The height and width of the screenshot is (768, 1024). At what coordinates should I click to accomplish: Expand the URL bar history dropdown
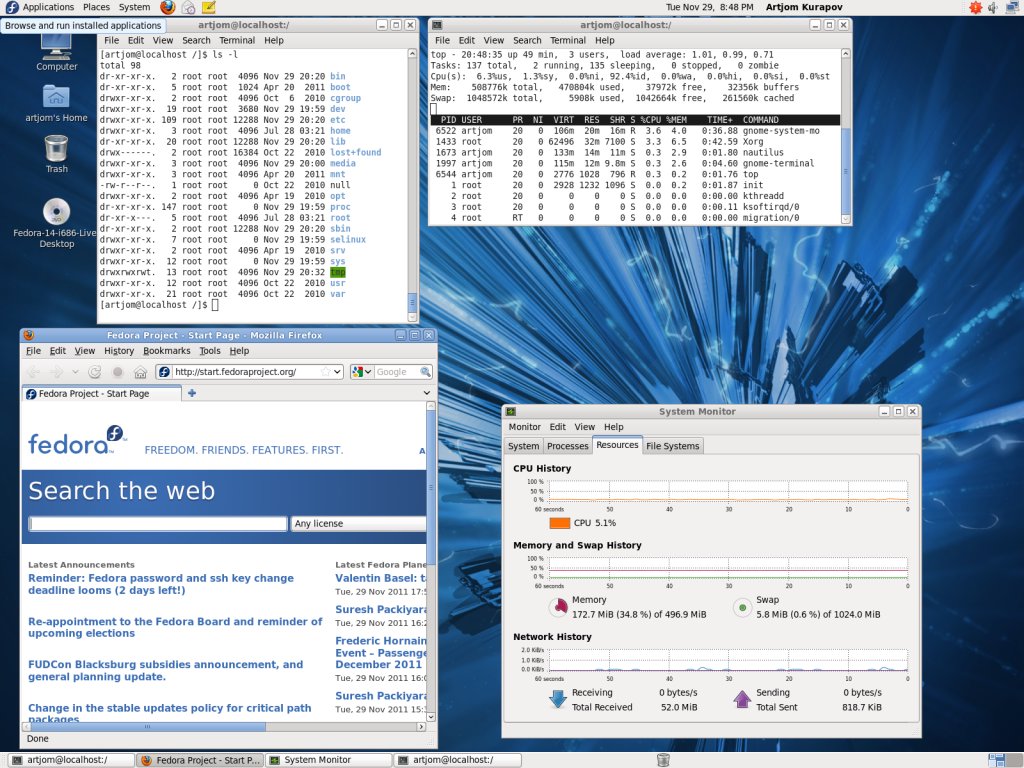pos(337,372)
